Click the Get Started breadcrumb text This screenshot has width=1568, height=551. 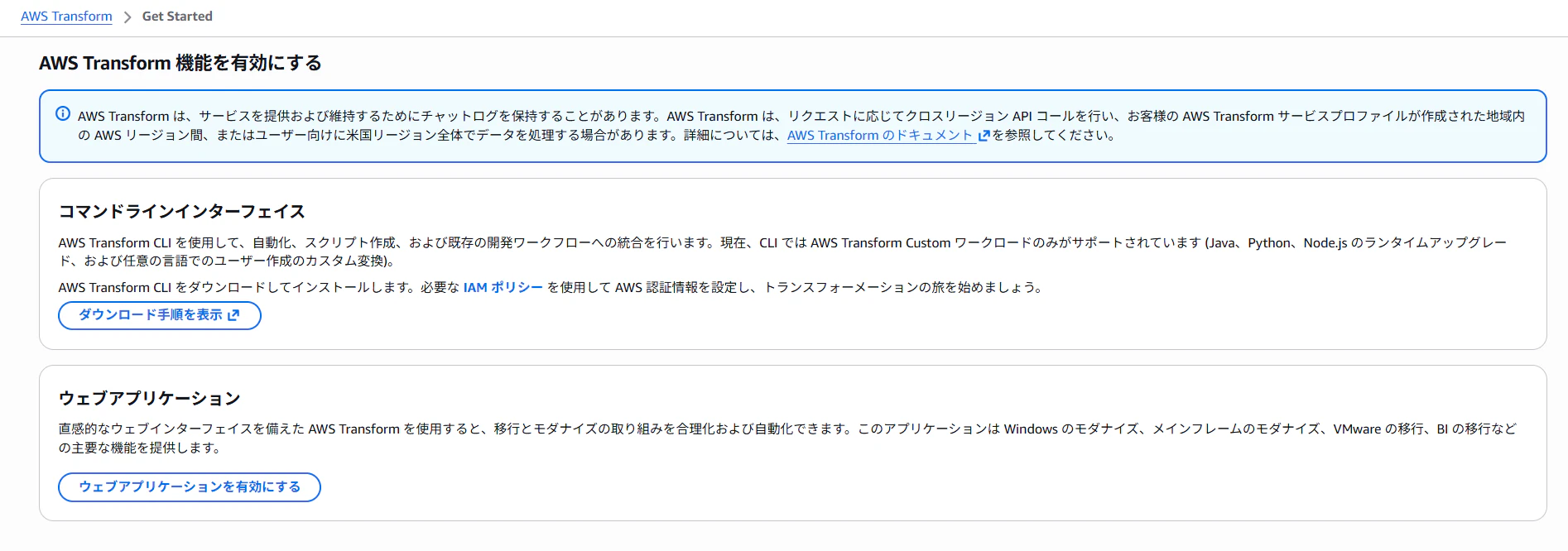[177, 17]
